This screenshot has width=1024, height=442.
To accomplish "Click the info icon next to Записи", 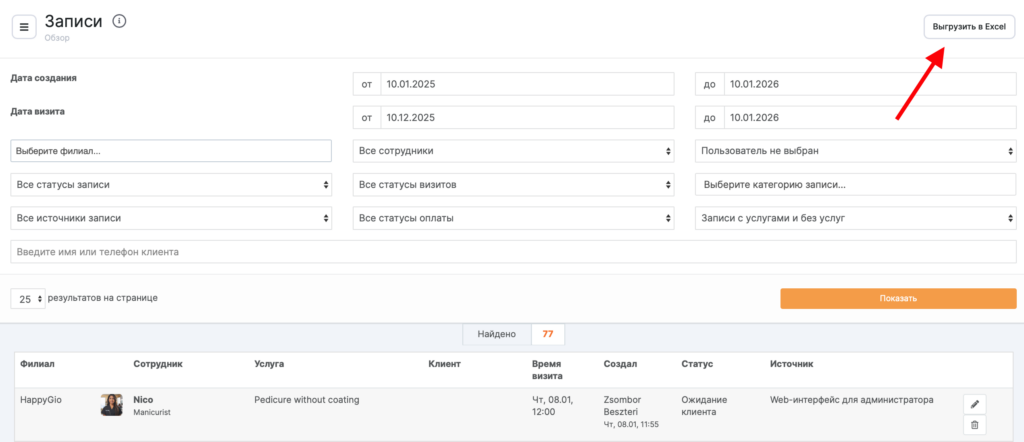I will click(x=120, y=21).
